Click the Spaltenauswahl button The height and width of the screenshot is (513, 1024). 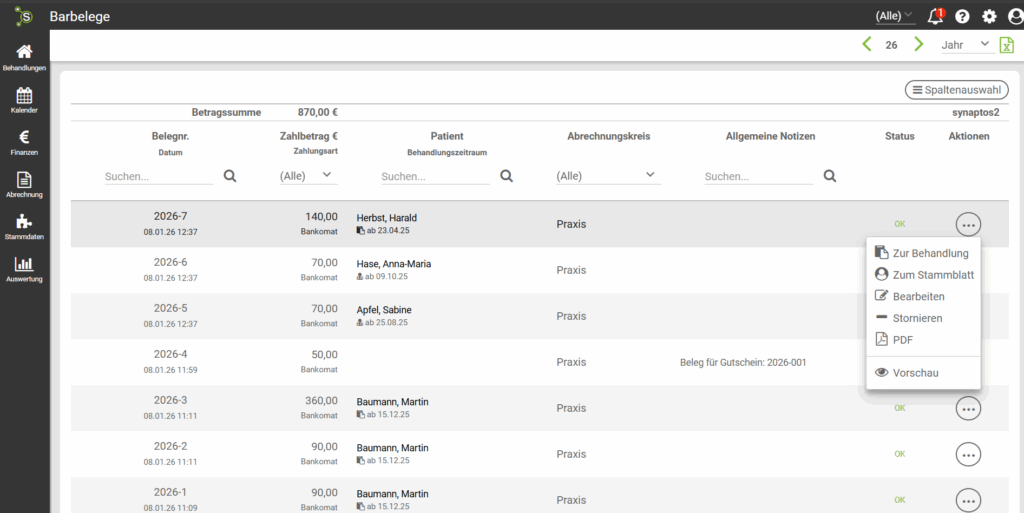click(956, 90)
